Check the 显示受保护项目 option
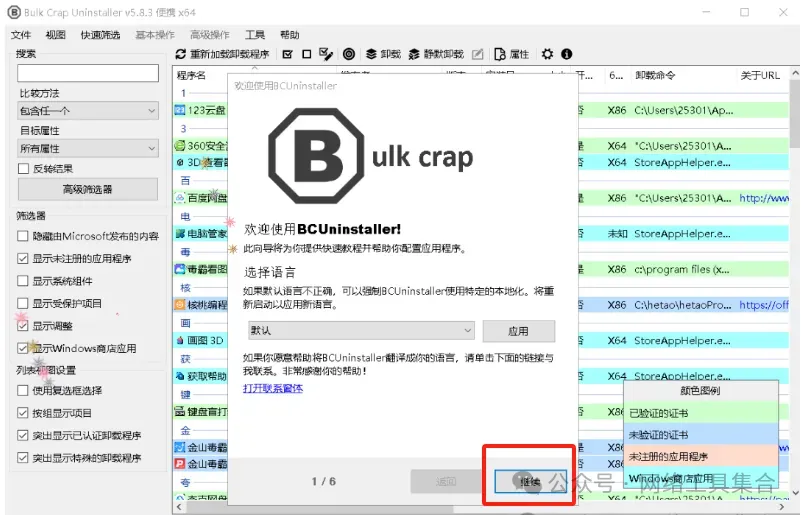The height and width of the screenshot is (515, 801). click(22, 303)
